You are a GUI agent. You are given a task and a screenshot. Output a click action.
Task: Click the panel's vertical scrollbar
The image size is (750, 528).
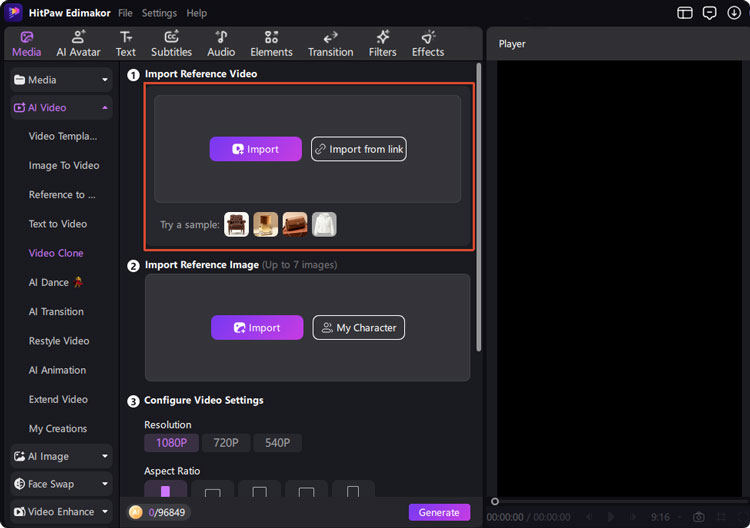coord(479,208)
